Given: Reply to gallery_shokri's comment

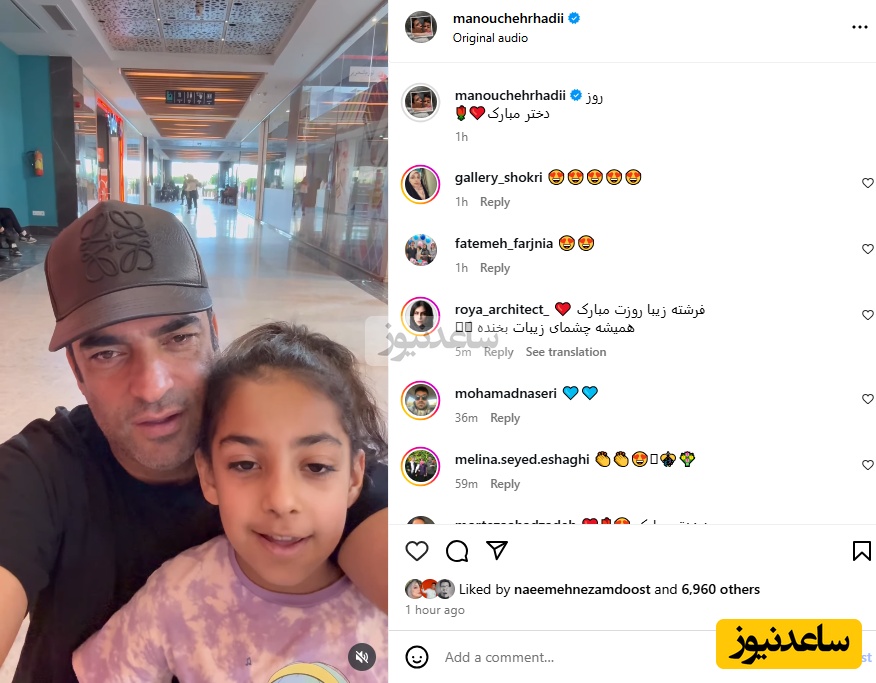Looking at the screenshot, I should click(495, 202).
